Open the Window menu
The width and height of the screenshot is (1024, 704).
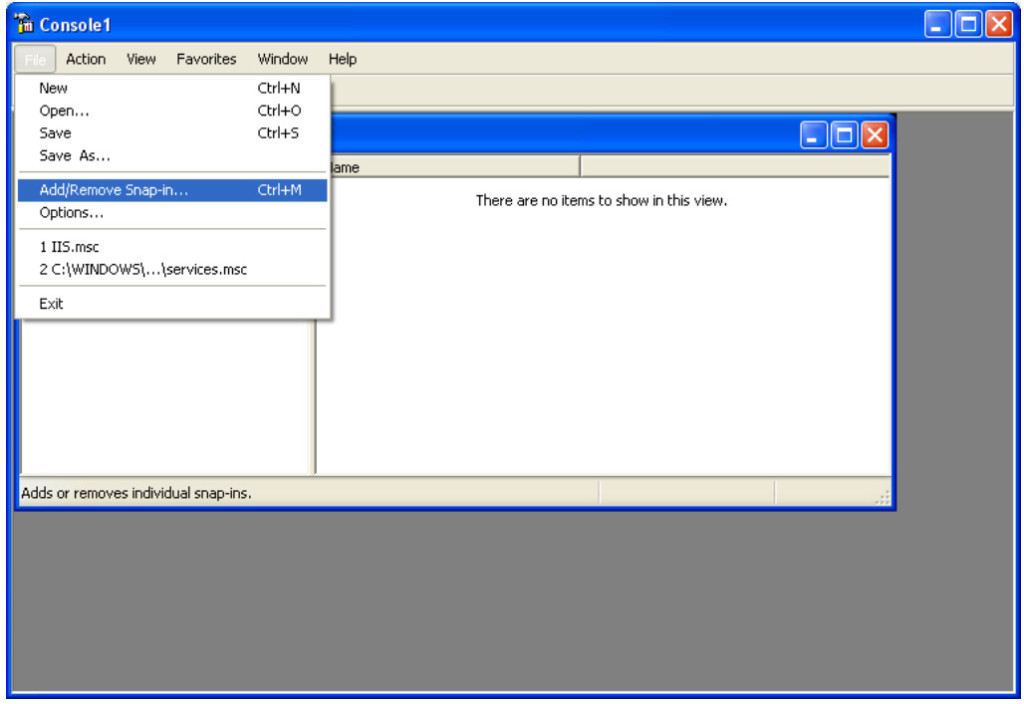[x=282, y=59]
